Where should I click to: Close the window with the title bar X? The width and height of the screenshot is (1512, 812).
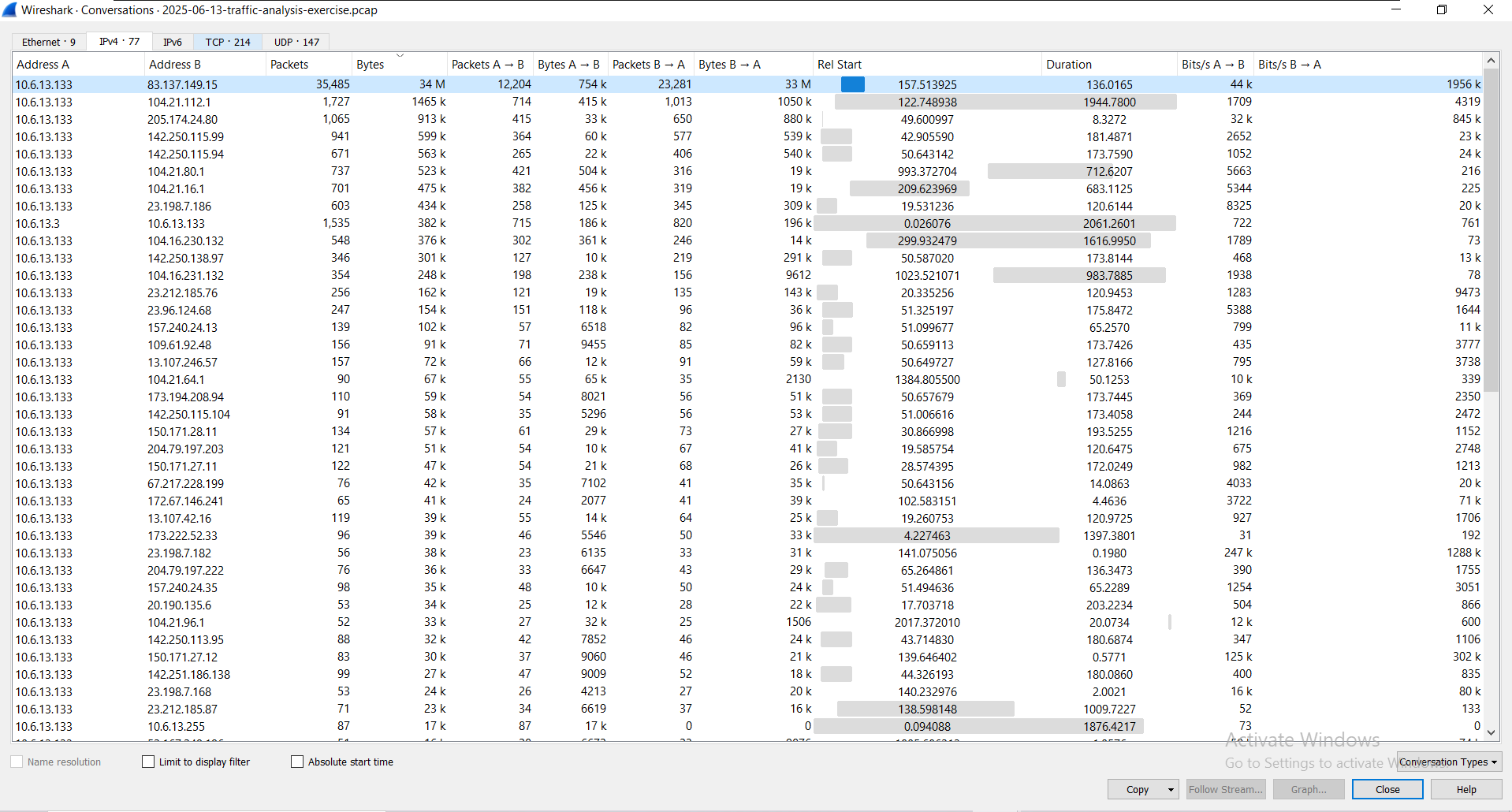click(x=1488, y=9)
